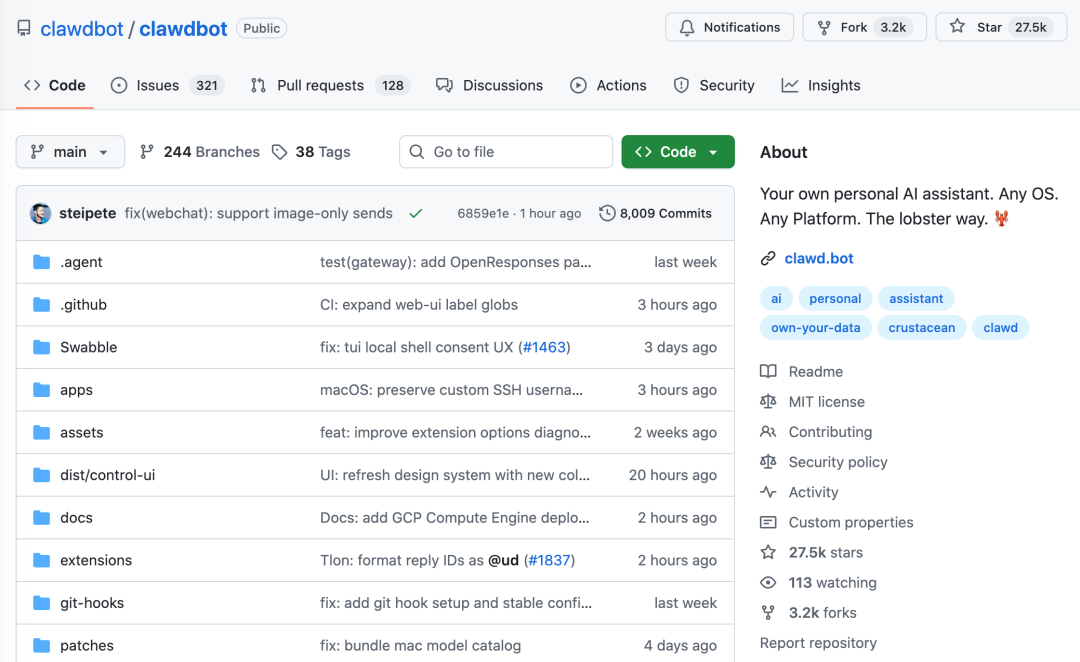Visit the clawd.bot website link

coord(818,257)
